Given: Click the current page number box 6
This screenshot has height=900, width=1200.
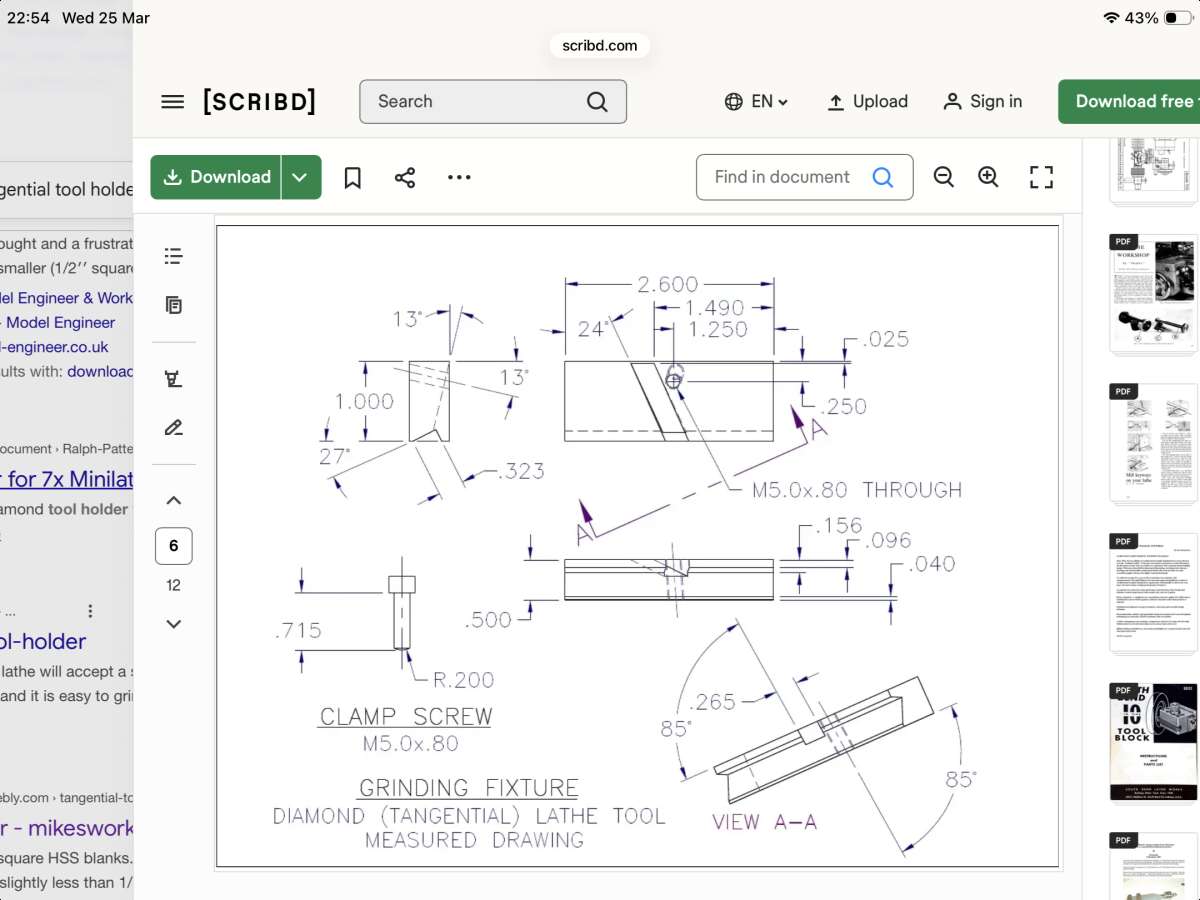Looking at the screenshot, I should point(174,546).
